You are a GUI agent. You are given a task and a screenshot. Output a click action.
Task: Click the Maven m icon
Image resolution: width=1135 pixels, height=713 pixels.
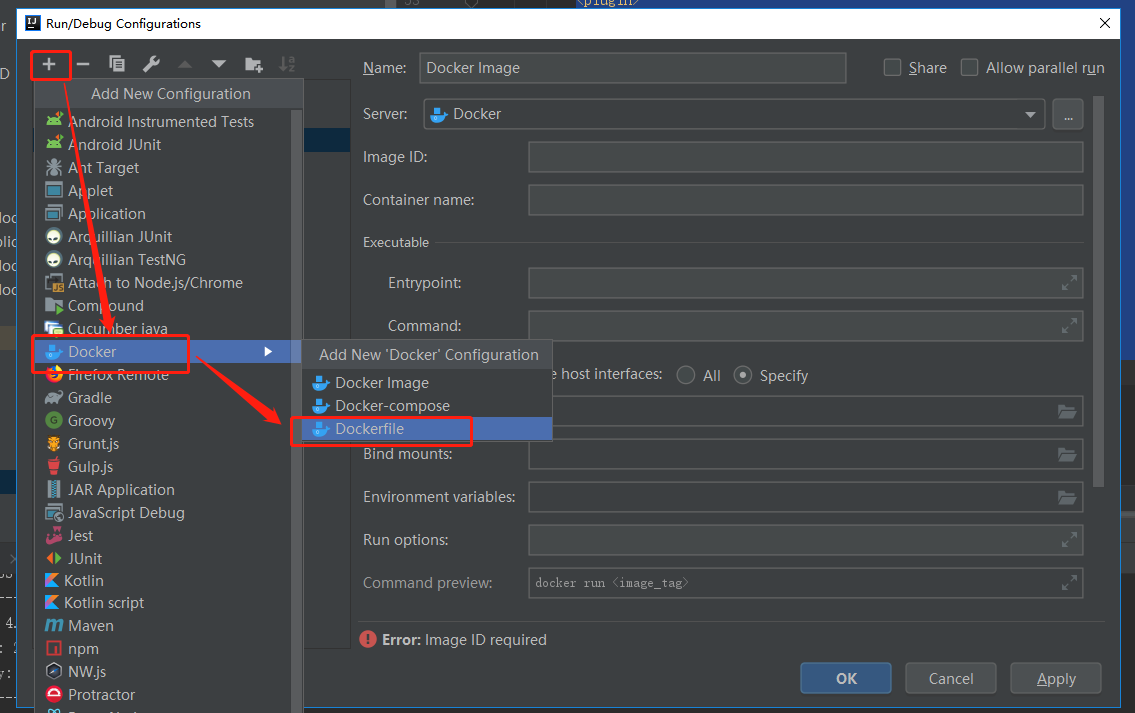tap(54, 625)
